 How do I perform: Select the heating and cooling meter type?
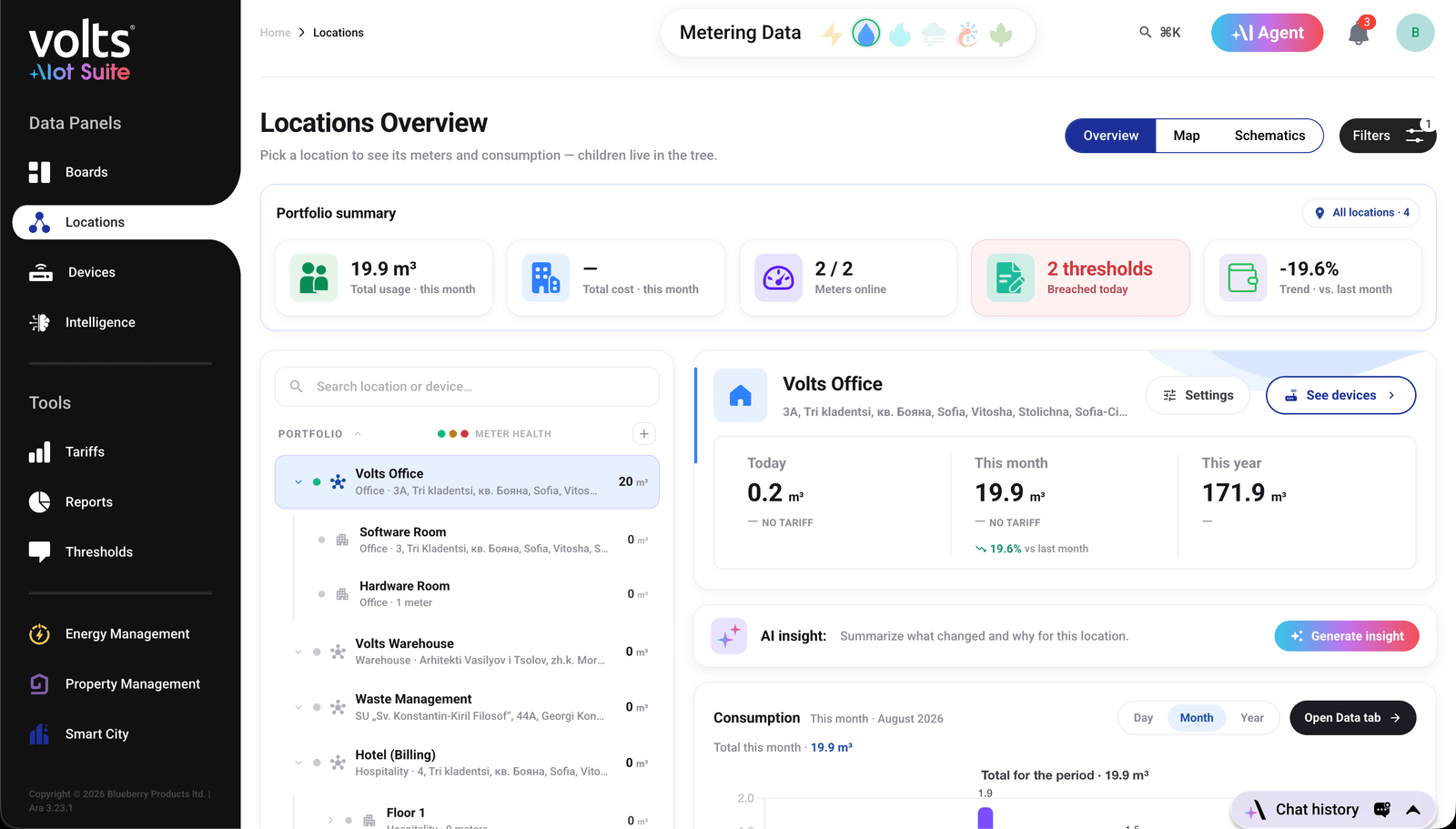(x=967, y=34)
